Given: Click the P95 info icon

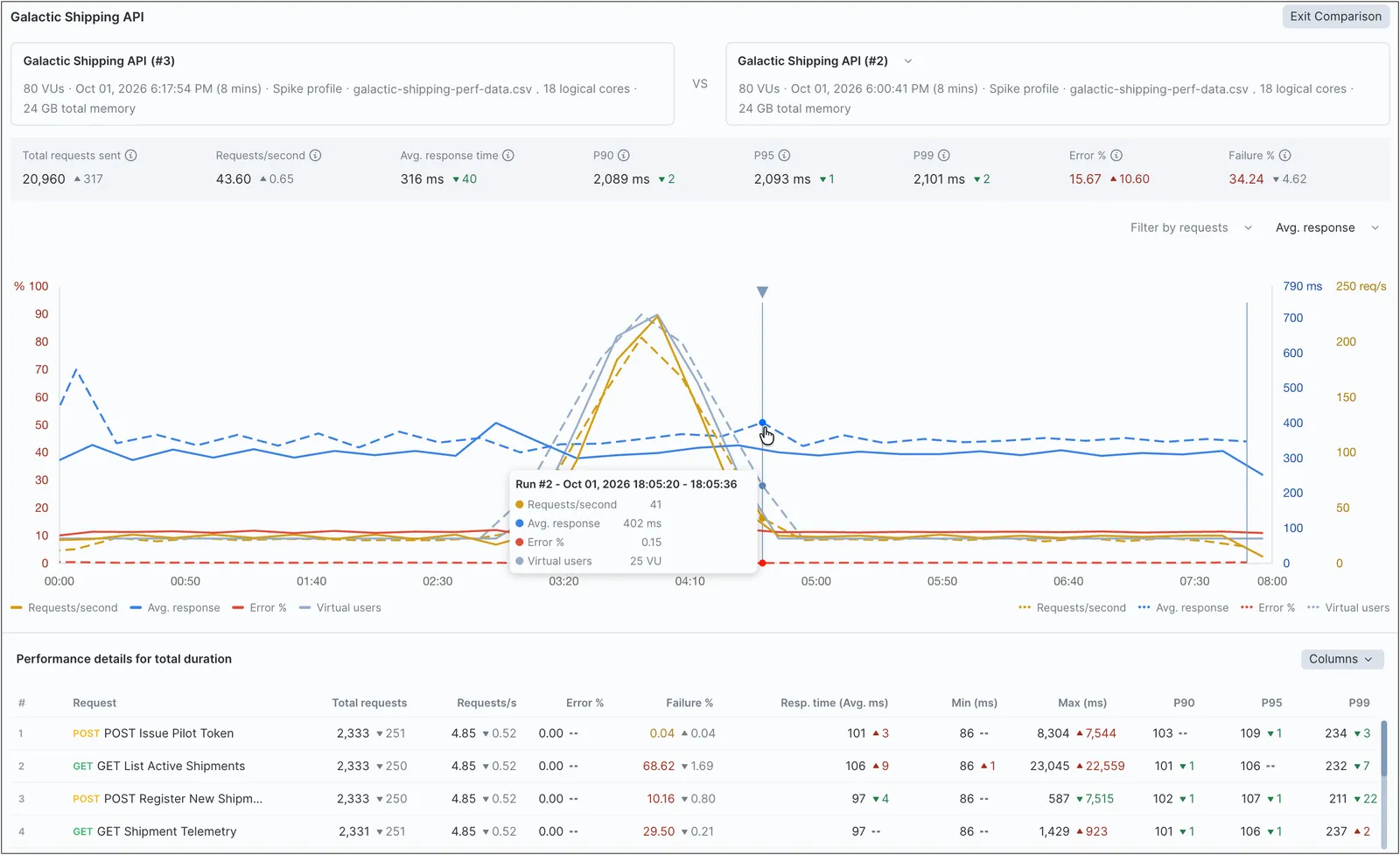Looking at the screenshot, I should coord(785,156).
